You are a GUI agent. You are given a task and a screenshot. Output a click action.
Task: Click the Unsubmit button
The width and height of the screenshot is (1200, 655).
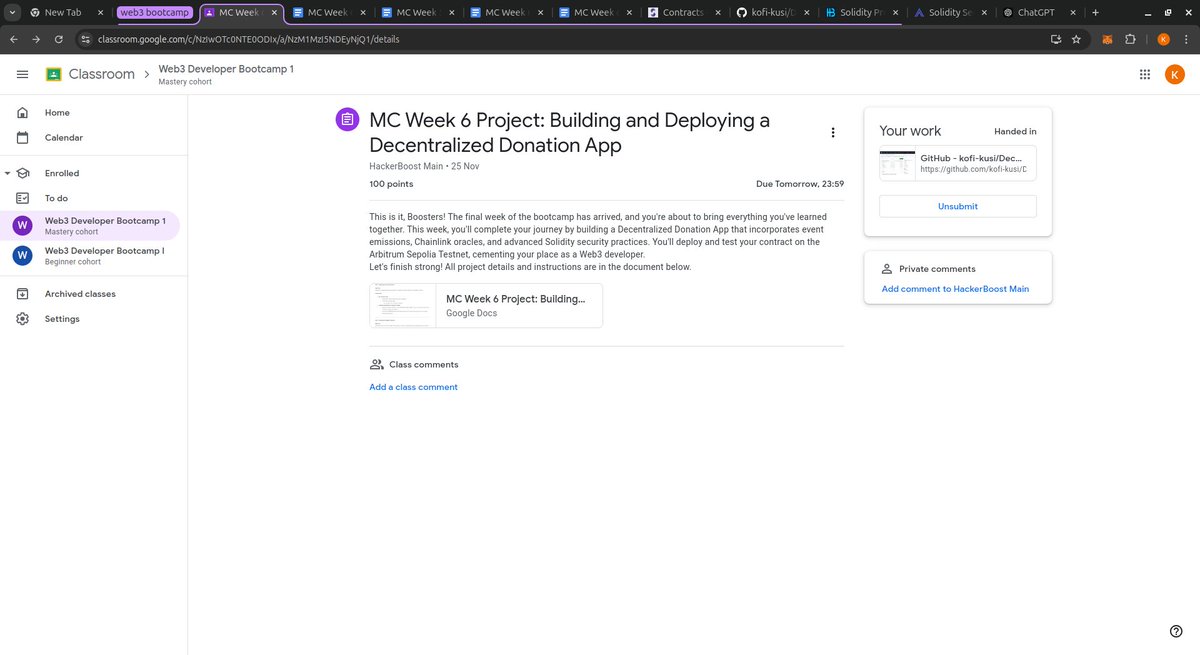(x=958, y=206)
